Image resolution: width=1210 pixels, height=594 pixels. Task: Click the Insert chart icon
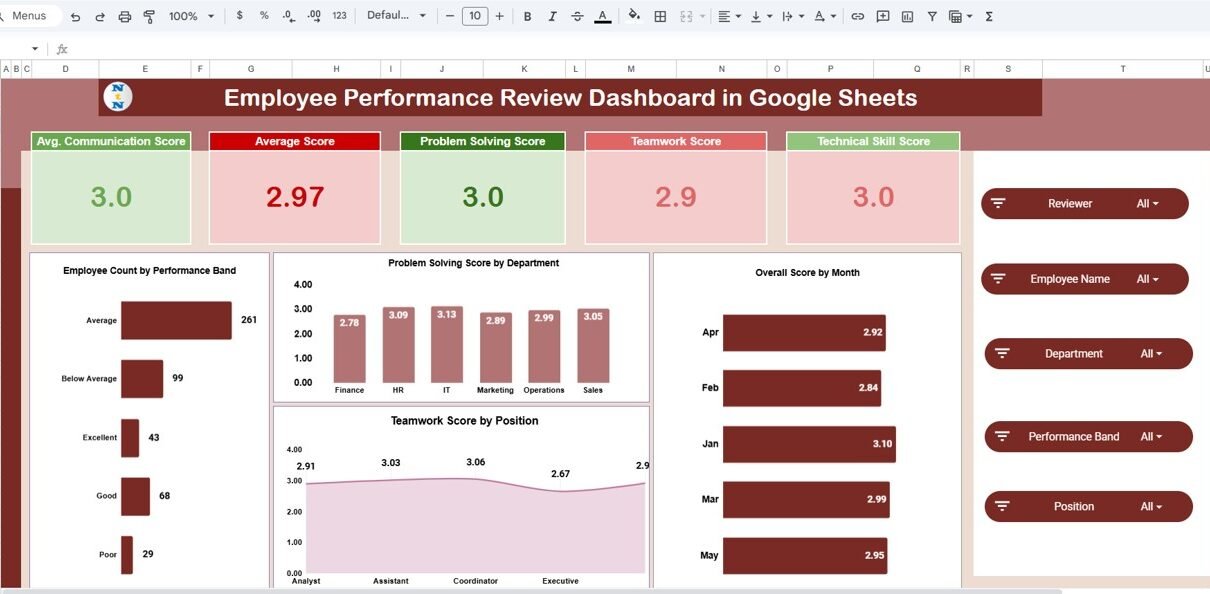tap(907, 16)
